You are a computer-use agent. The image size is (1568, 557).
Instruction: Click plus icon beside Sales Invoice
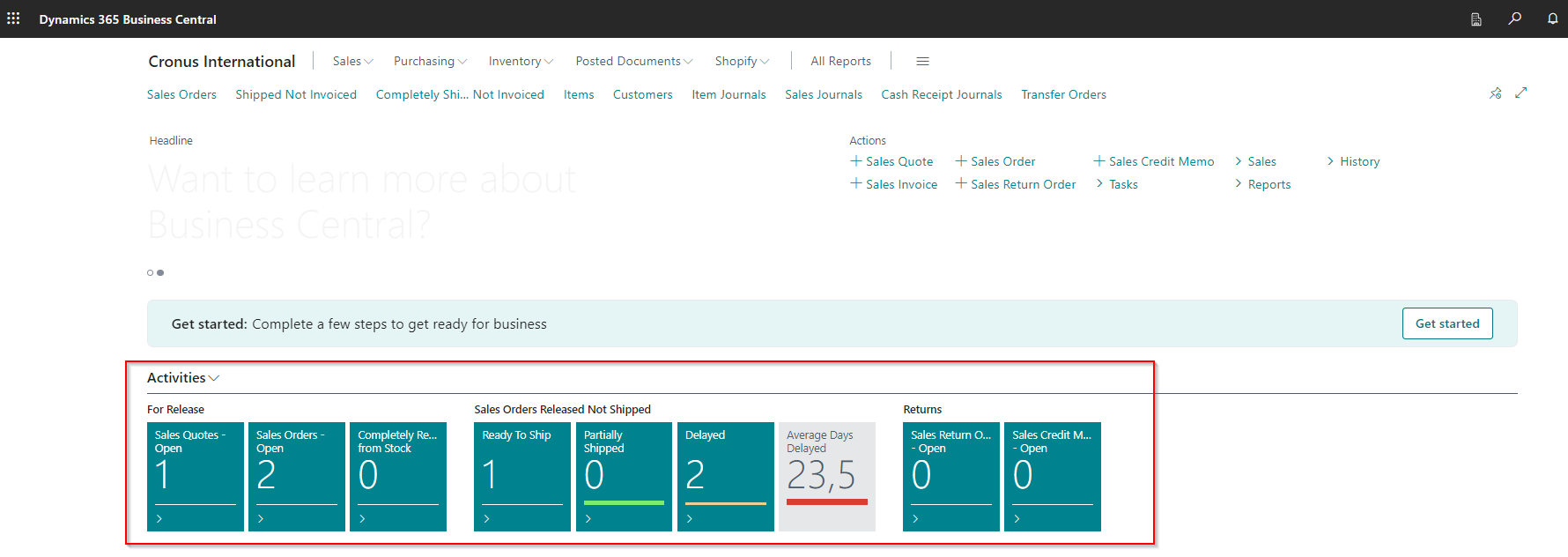(855, 184)
